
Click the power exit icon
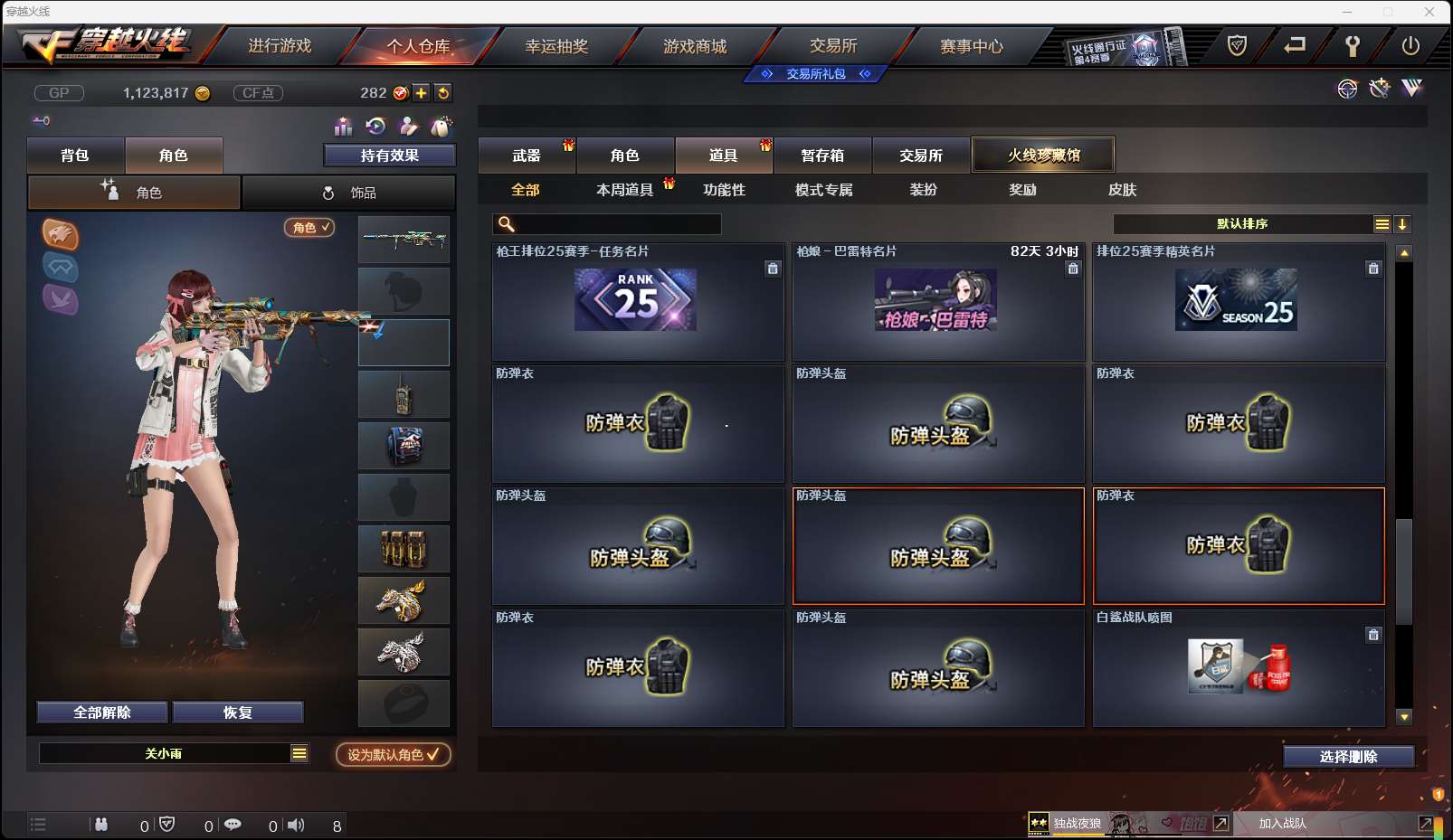pyautogui.click(x=1410, y=45)
